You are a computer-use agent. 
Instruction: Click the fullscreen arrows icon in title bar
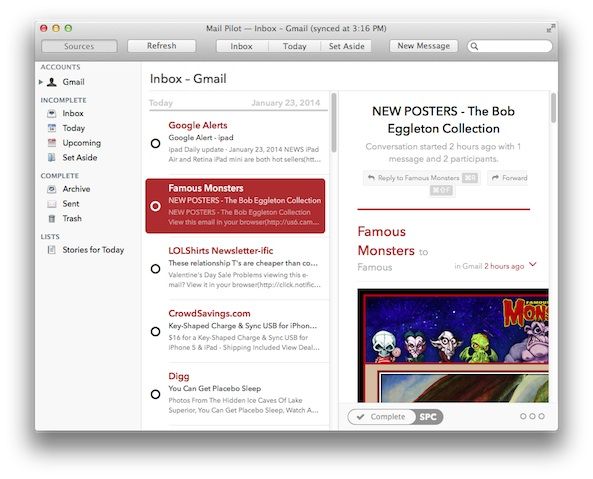551,28
